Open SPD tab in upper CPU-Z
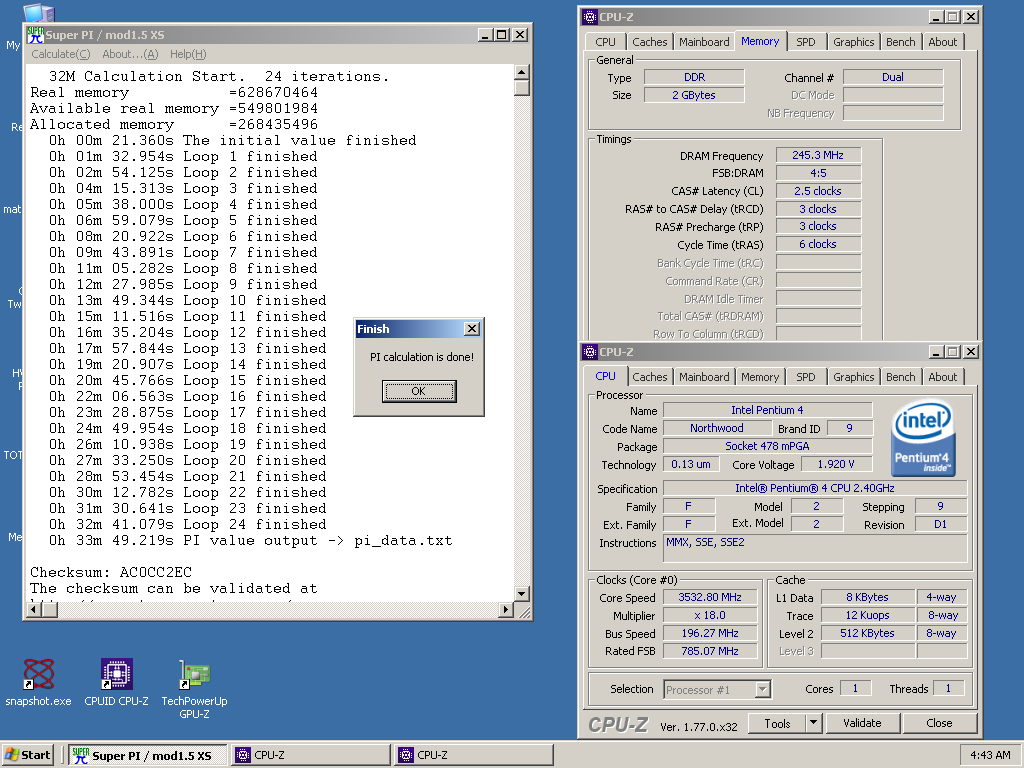The width and height of the screenshot is (1024, 768). click(806, 42)
